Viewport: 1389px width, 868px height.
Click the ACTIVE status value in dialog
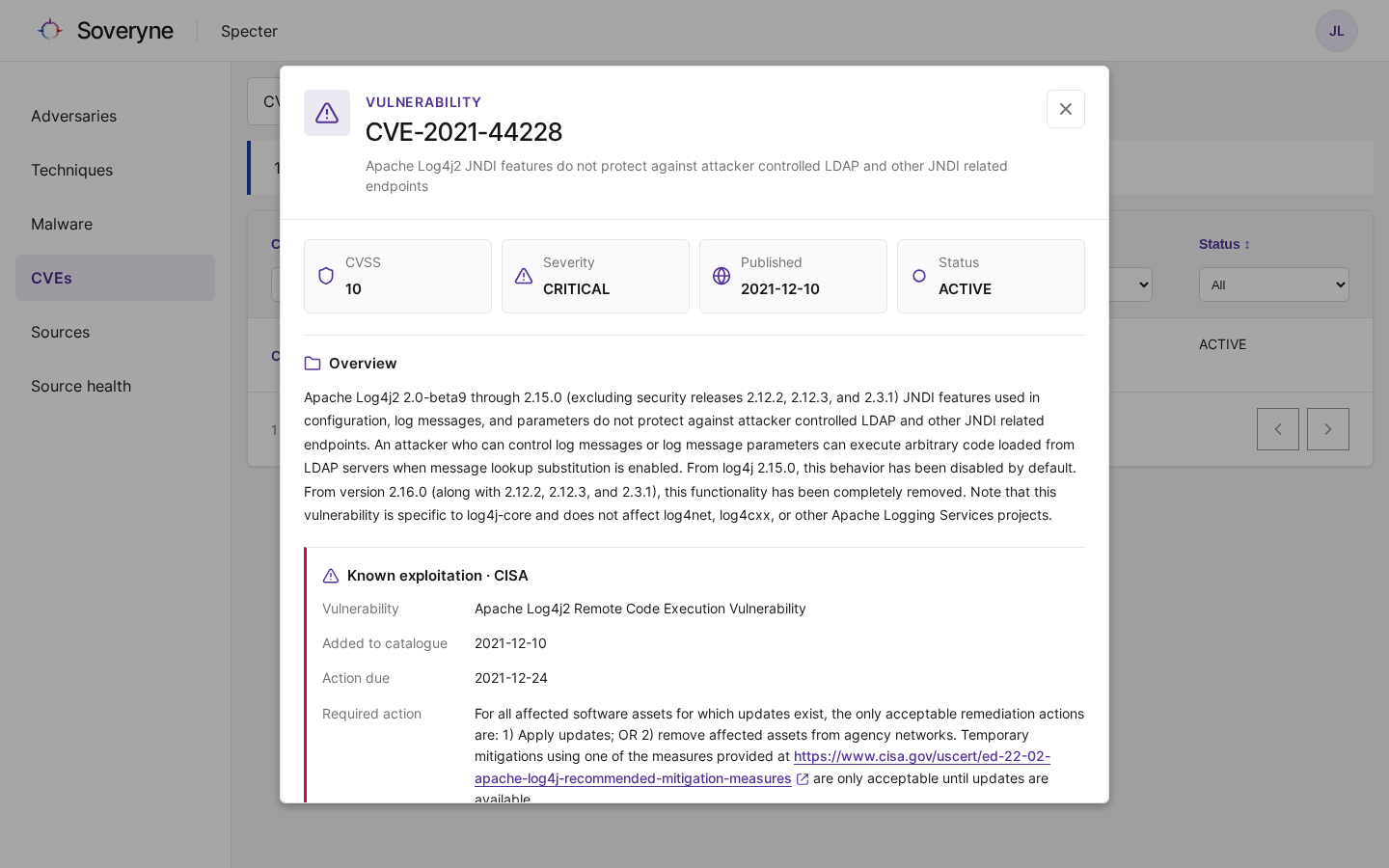[966, 289]
